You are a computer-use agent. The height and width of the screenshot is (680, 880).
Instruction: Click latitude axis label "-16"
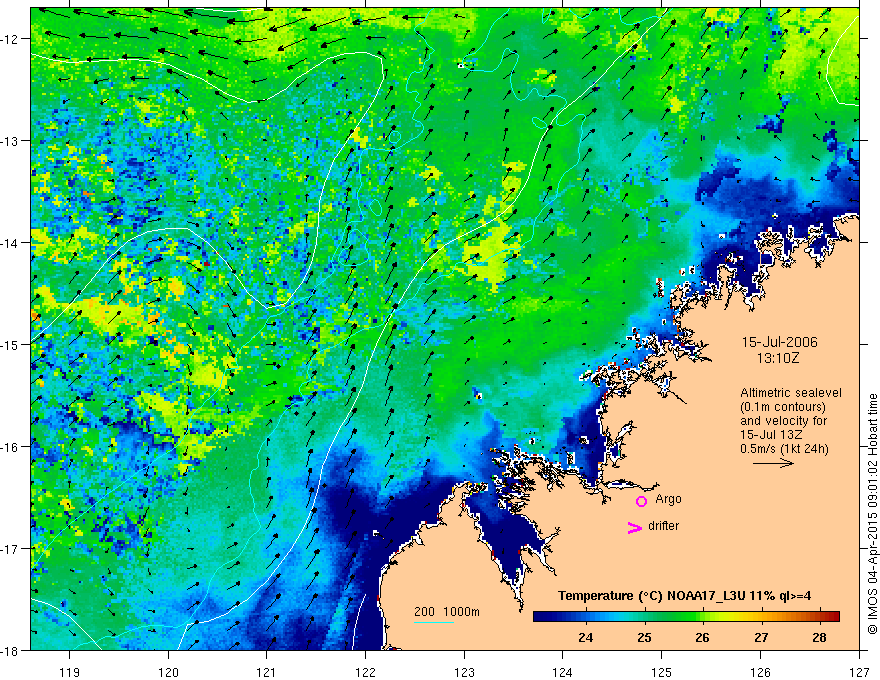point(11,447)
